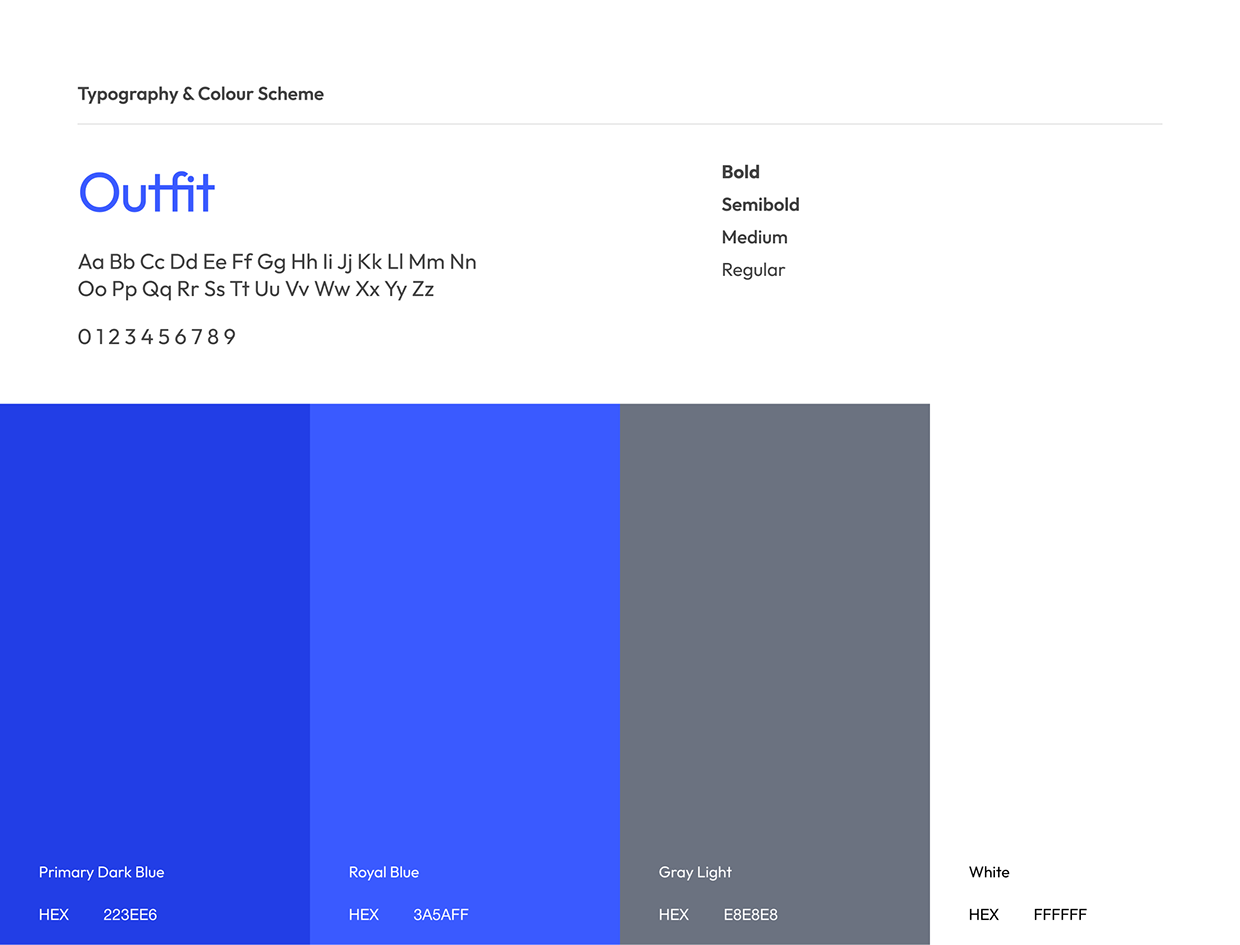Select the 'Medium' font weight label
This screenshot has height=945, width=1240.
coord(755,237)
